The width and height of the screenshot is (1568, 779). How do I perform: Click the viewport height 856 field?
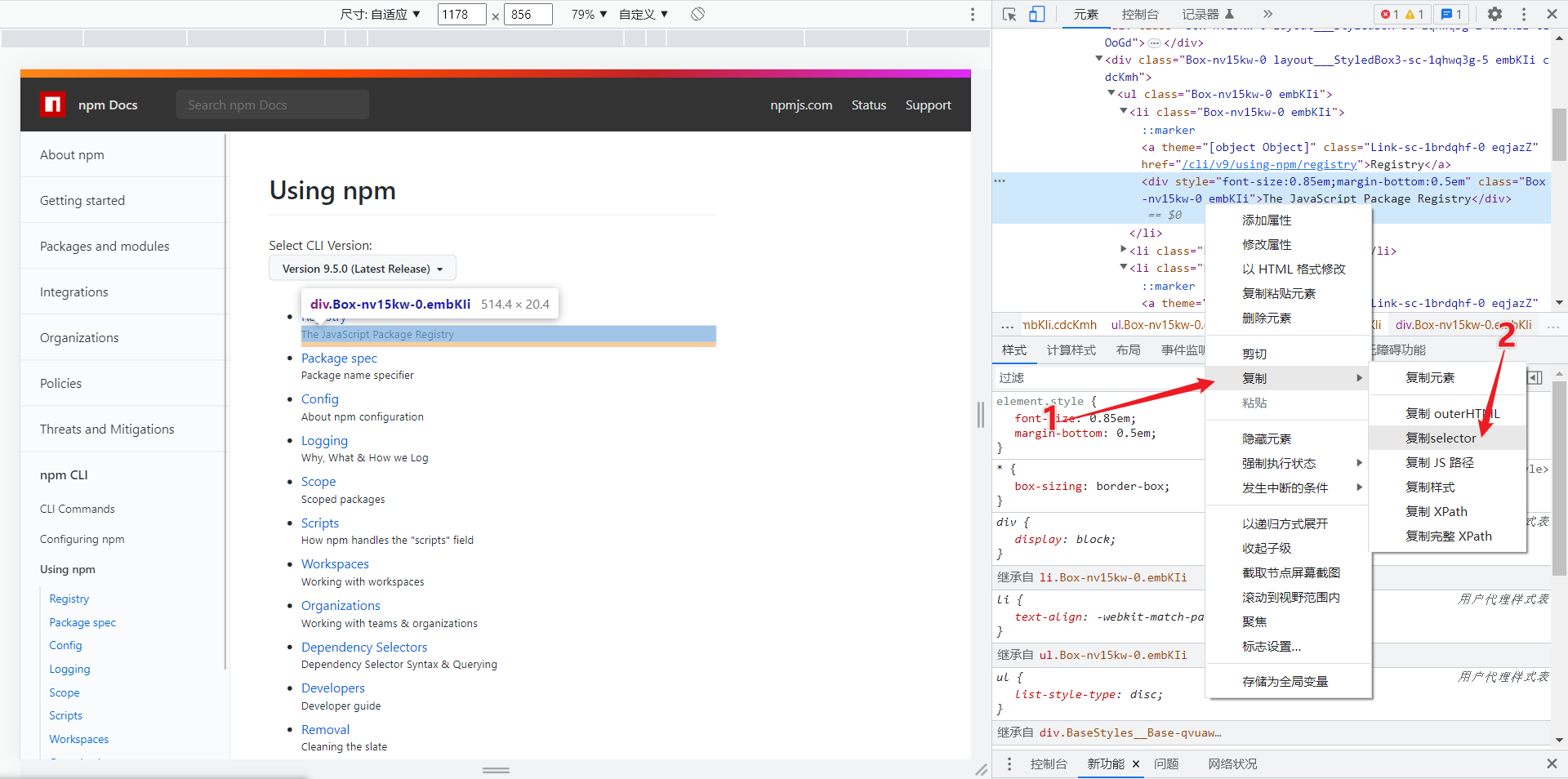528,14
